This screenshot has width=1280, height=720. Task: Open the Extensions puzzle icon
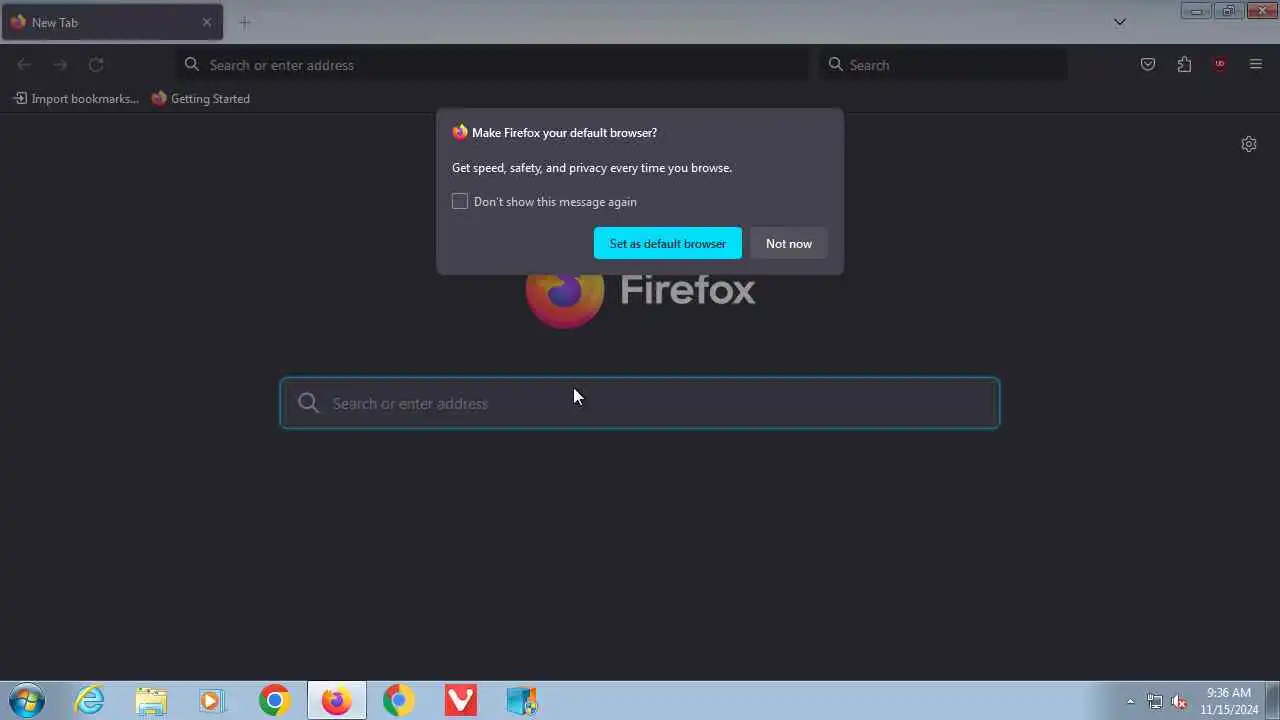point(1184,65)
